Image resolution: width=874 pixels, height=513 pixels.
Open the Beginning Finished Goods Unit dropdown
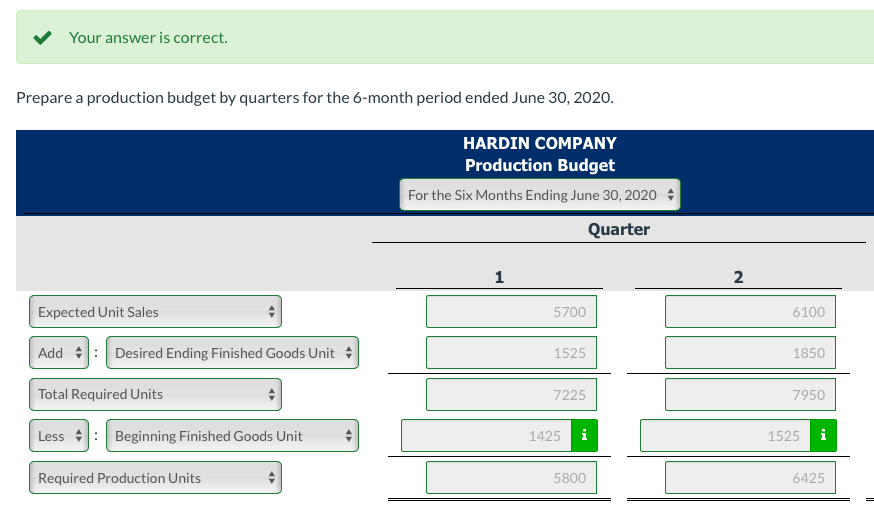[x=232, y=435]
